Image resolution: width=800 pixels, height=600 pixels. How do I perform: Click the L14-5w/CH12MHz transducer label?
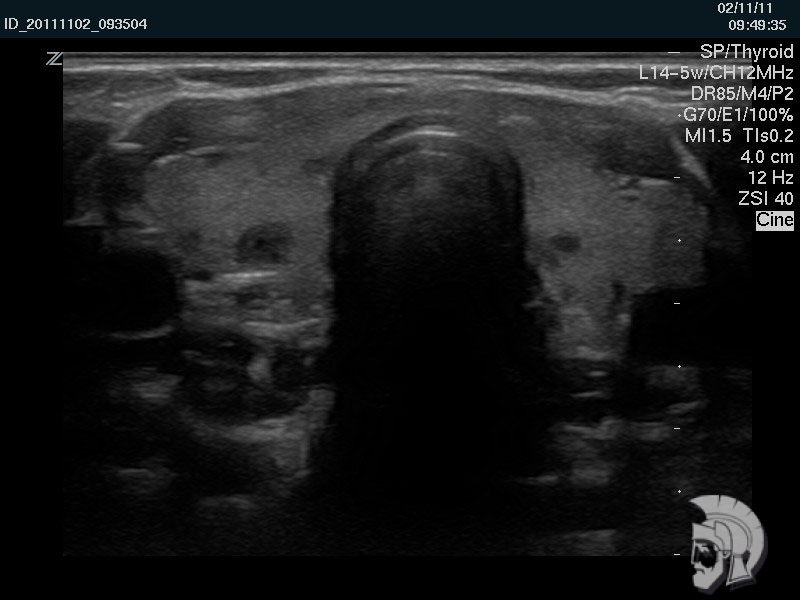point(716,73)
